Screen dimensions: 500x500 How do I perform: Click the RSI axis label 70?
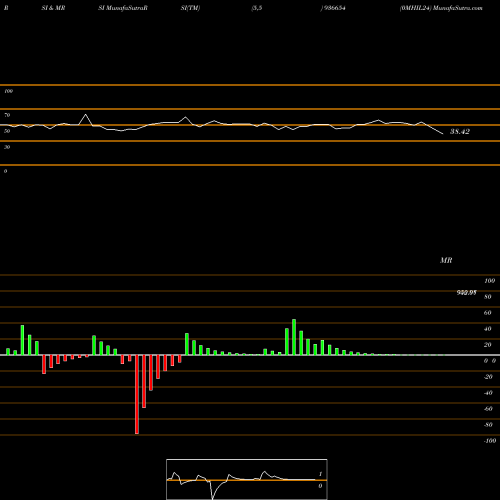[x=7, y=115]
